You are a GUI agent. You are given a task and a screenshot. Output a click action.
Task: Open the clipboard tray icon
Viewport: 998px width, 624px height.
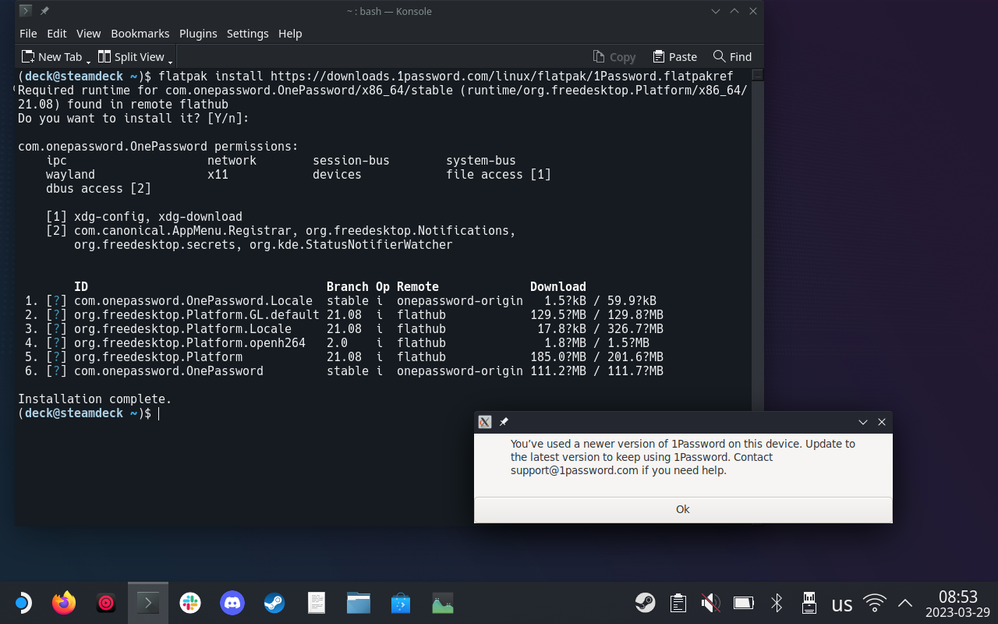[x=678, y=603]
